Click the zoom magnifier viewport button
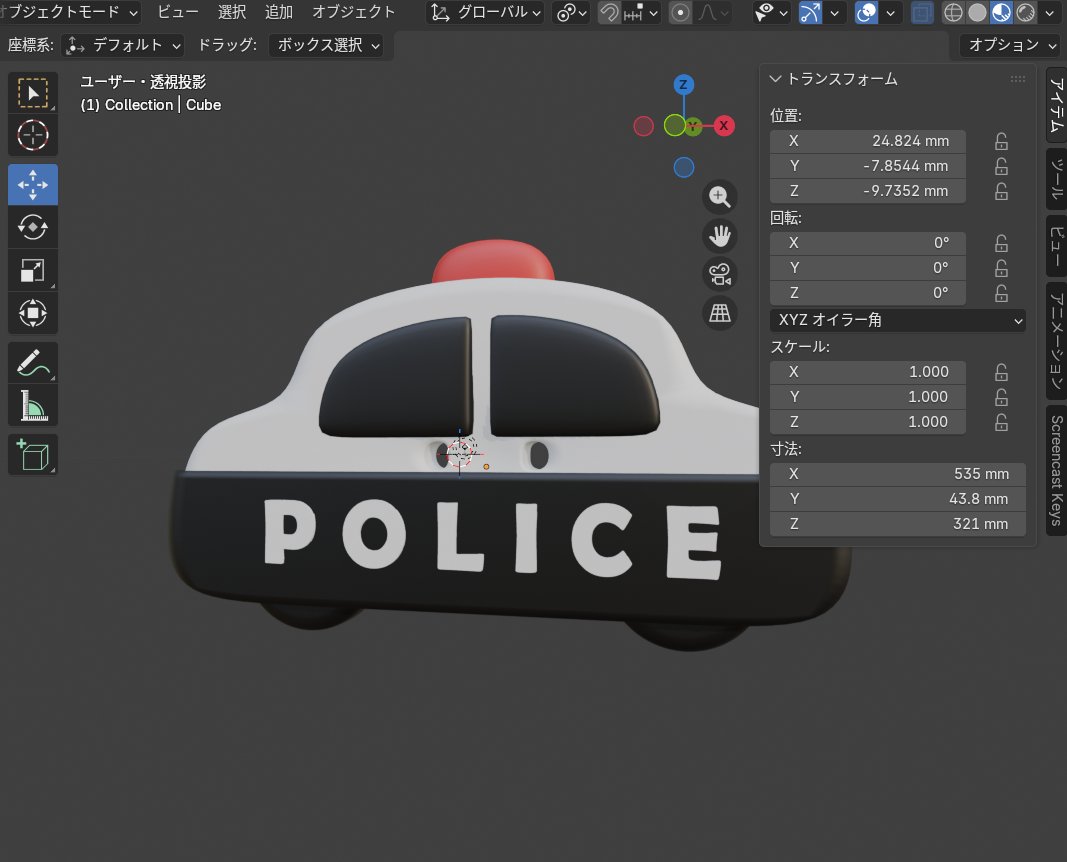The image size is (1067, 862). click(719, 197)
